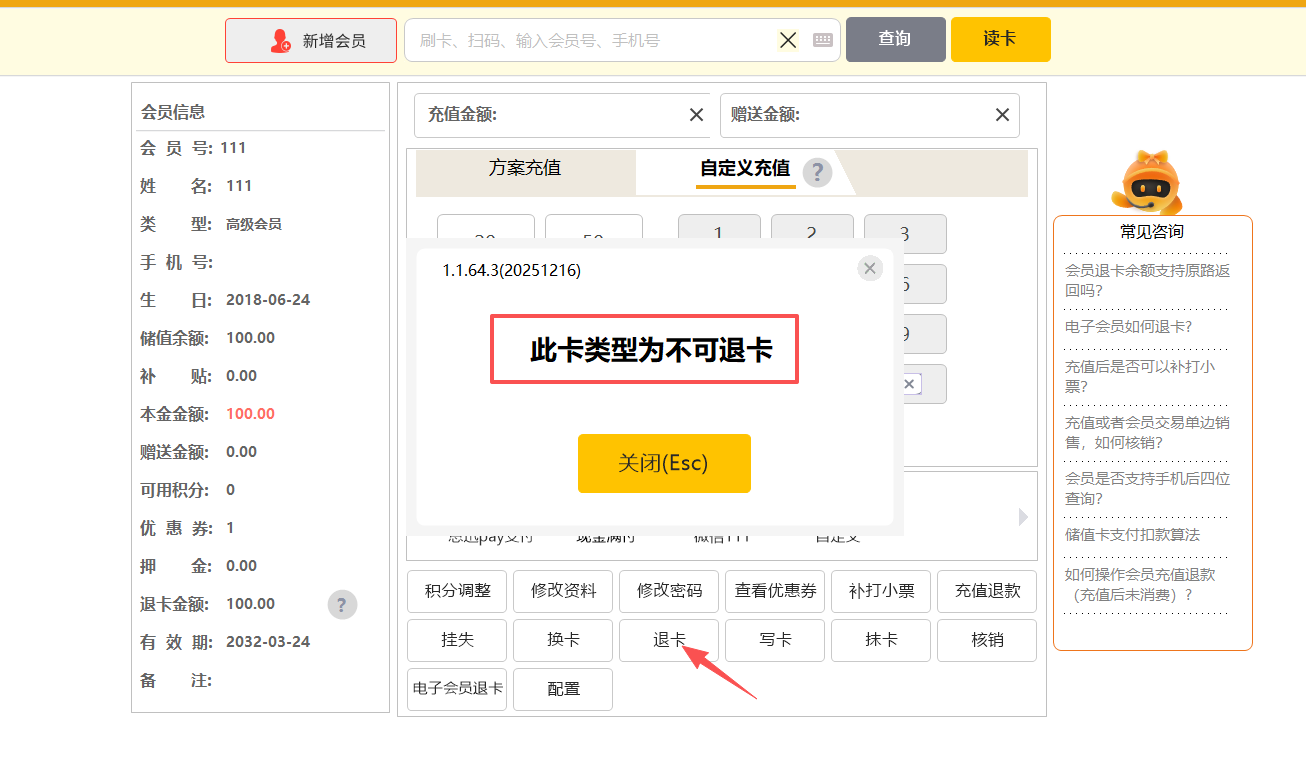1306x757 pixels.
Task: Click the 新增会员 button
Action: 311,41
